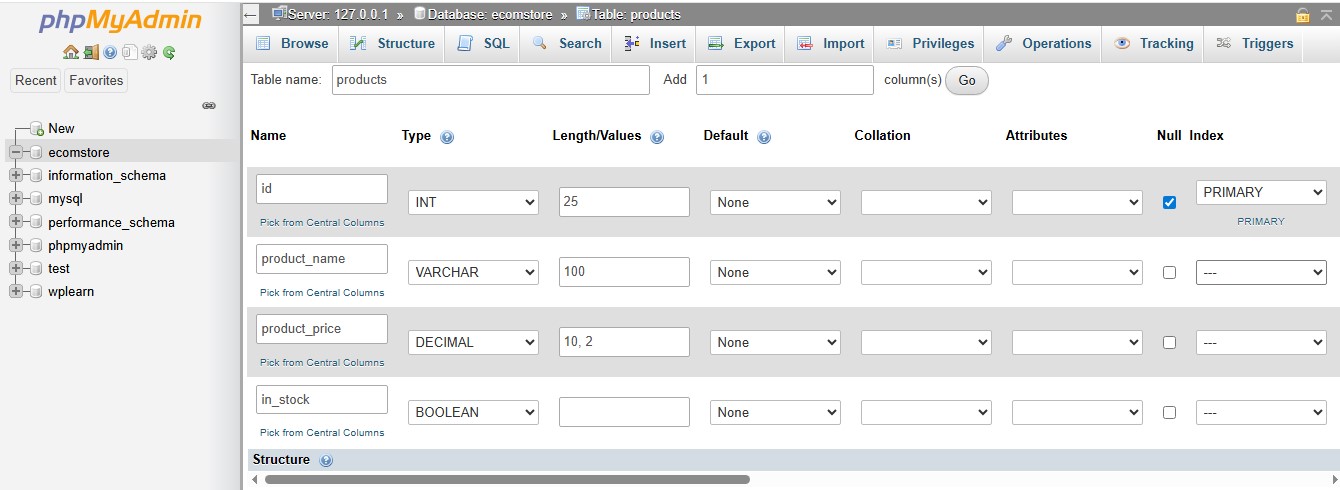Click the chain link icon in sidebar
The image size is (1340, 490).
tap(209, 105)
